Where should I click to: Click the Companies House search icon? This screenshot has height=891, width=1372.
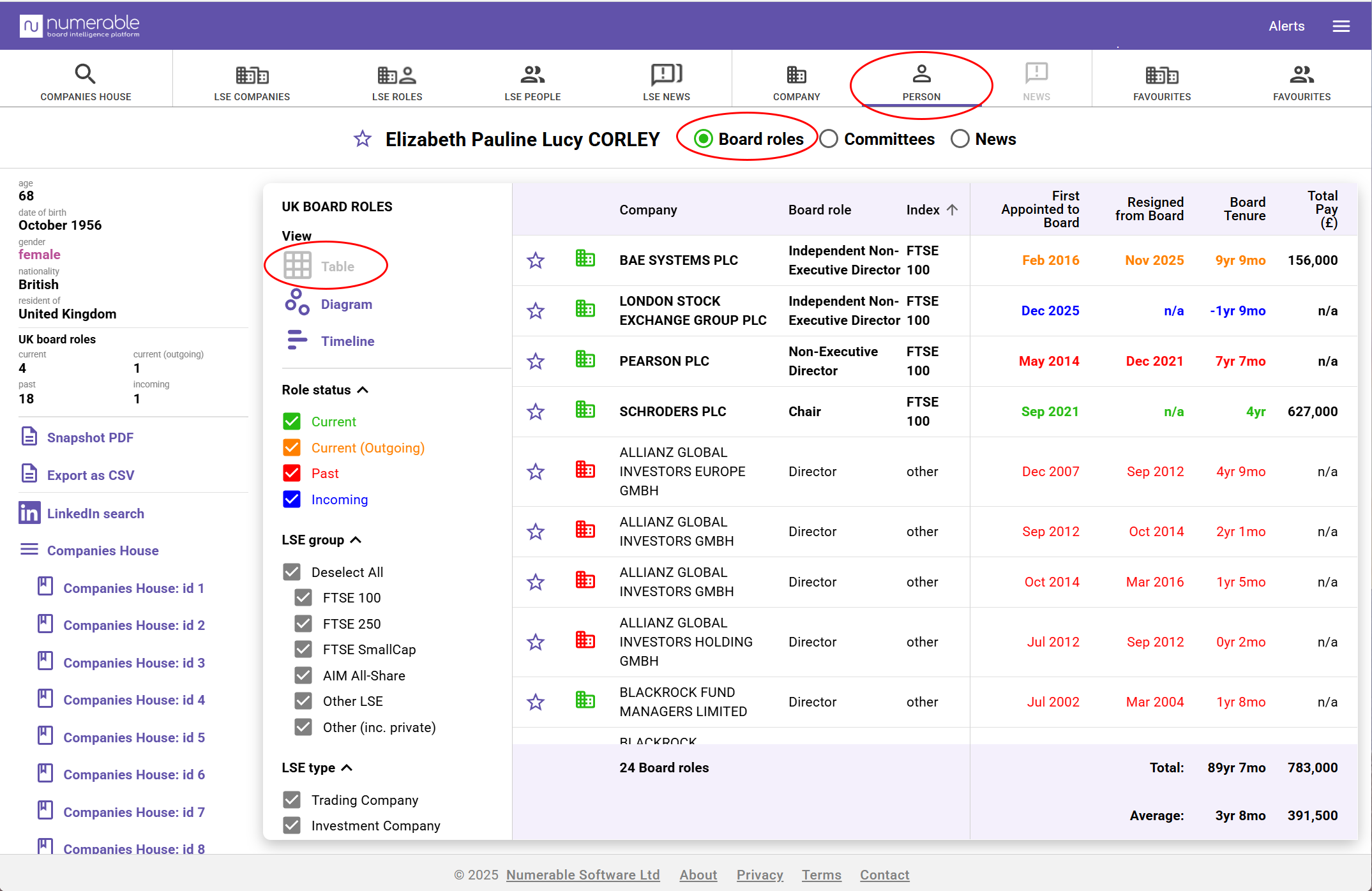(85, 74)
